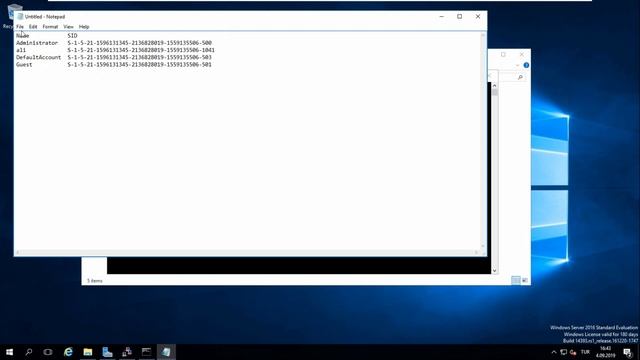640x360 pixels.
Task: Maximize the File Explorer window behind Notepad
Action: 503,54
